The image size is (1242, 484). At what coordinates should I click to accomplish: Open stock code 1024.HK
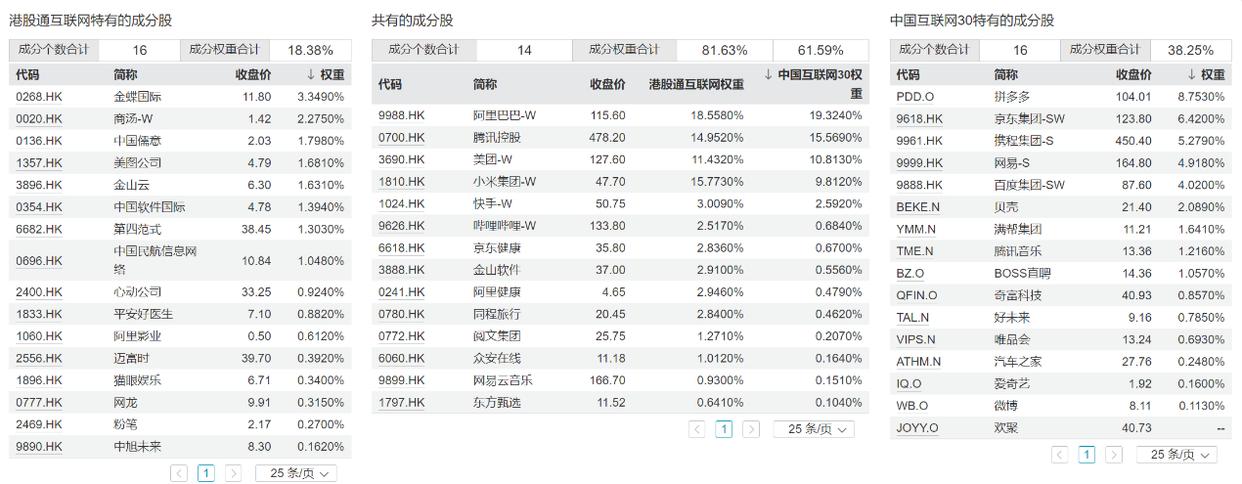click(x=401, y=204)
